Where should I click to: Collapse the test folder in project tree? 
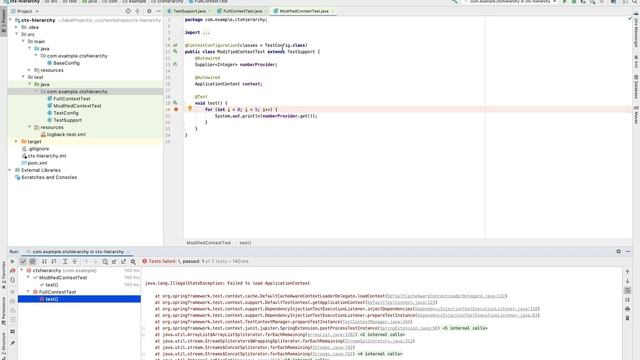(23, 77)
